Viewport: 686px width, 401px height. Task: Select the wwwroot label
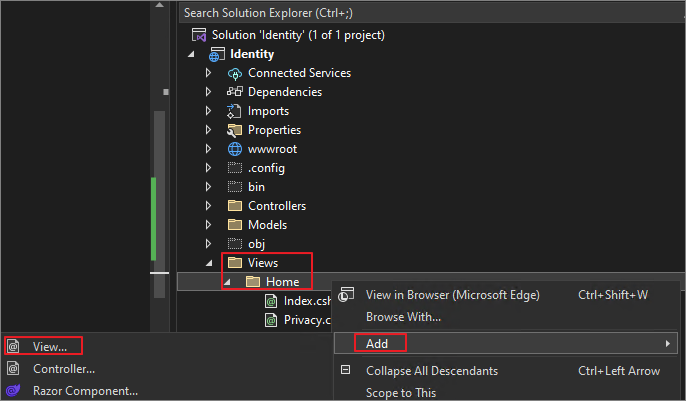[x=272, y=149]
